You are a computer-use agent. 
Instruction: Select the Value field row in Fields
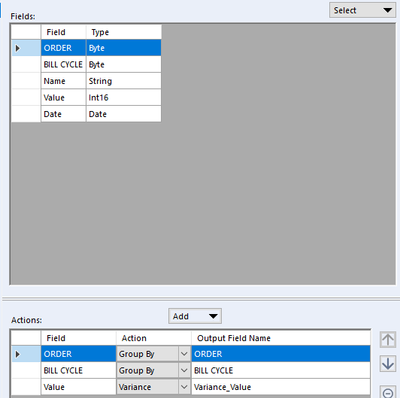pos(86,97)
